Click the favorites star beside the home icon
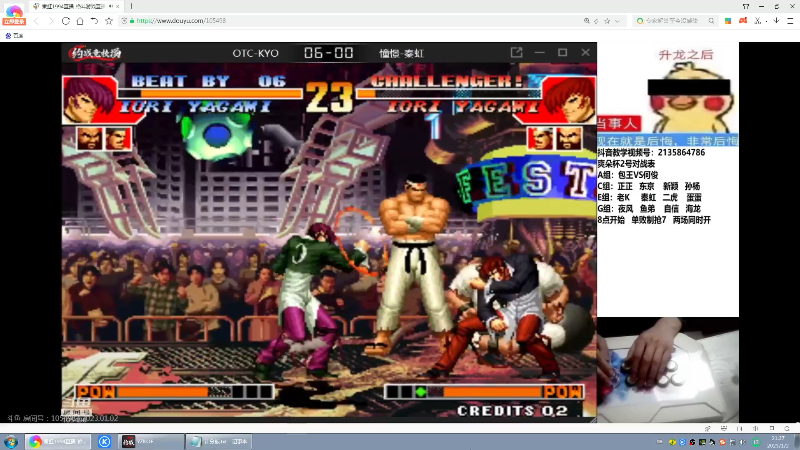Viewport: 800px width, 450px height. pos(109,21)
